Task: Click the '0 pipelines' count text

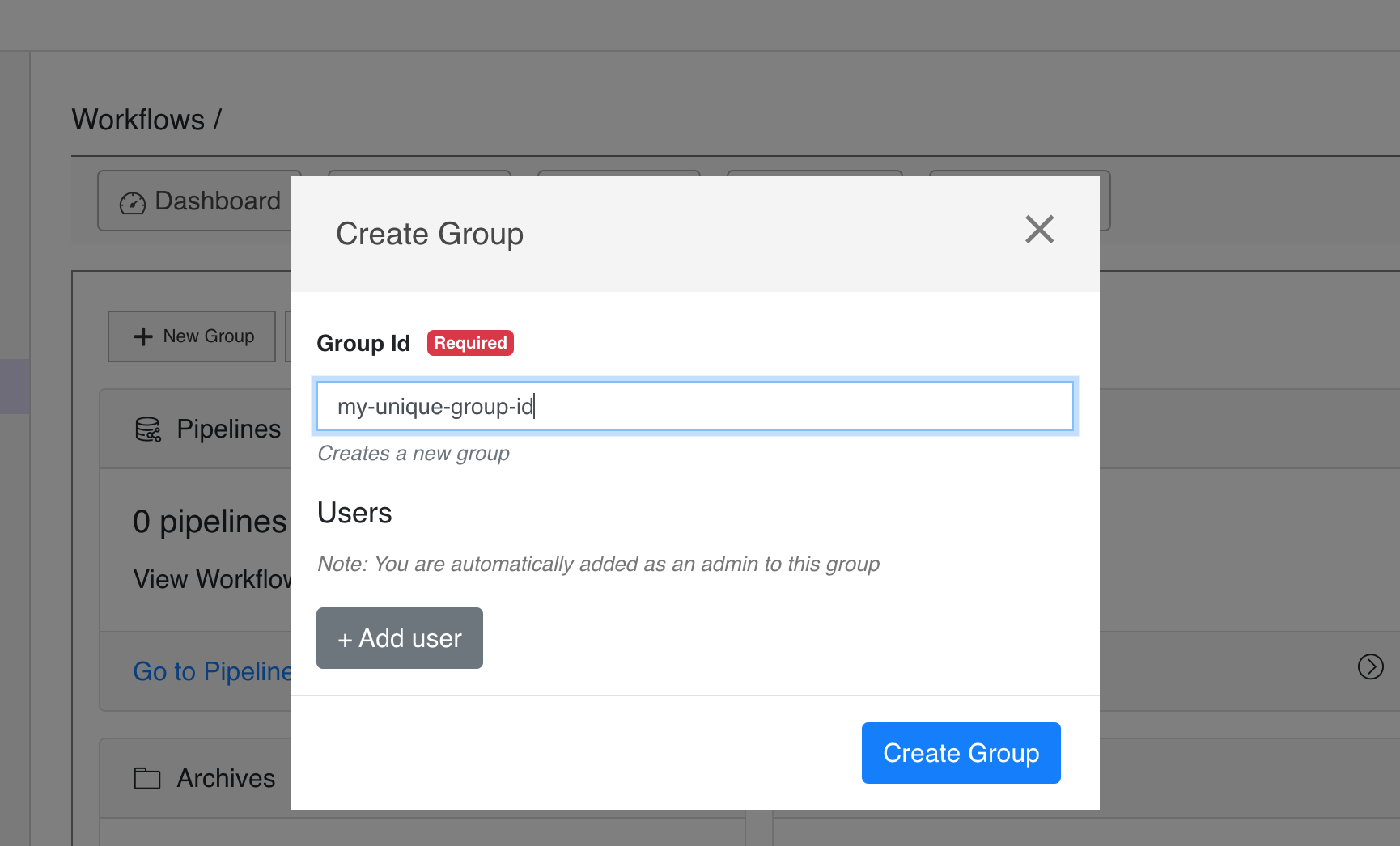Action: (x=210, y=522)
